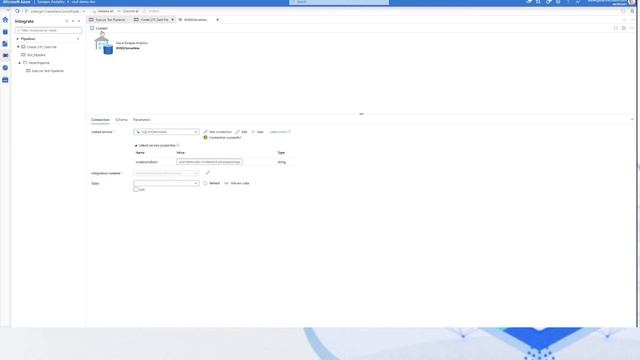Click Preview data
This screenshot has width=640, height=360.
(237, 183)
